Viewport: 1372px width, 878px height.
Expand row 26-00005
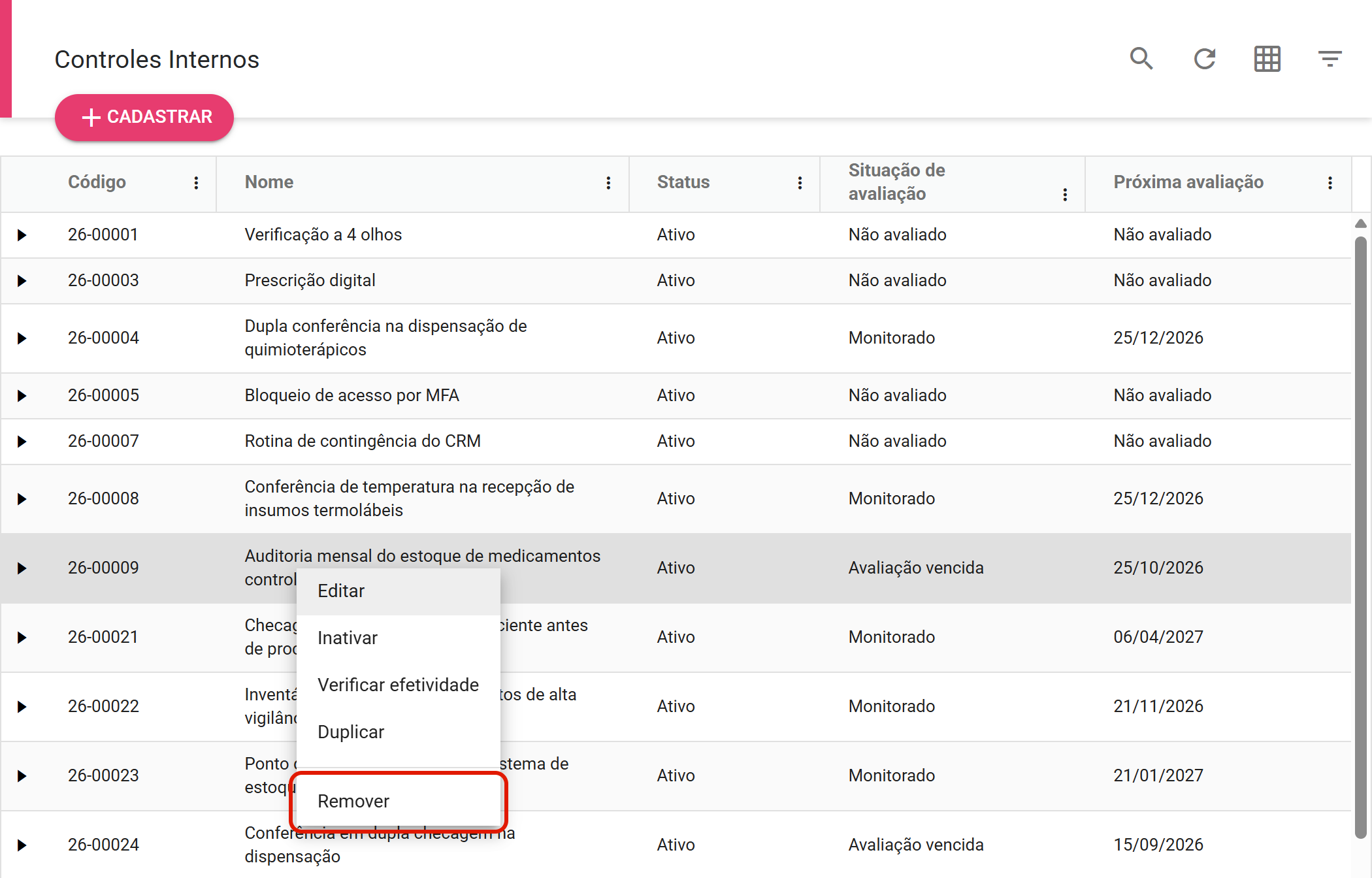click(22, 396)
